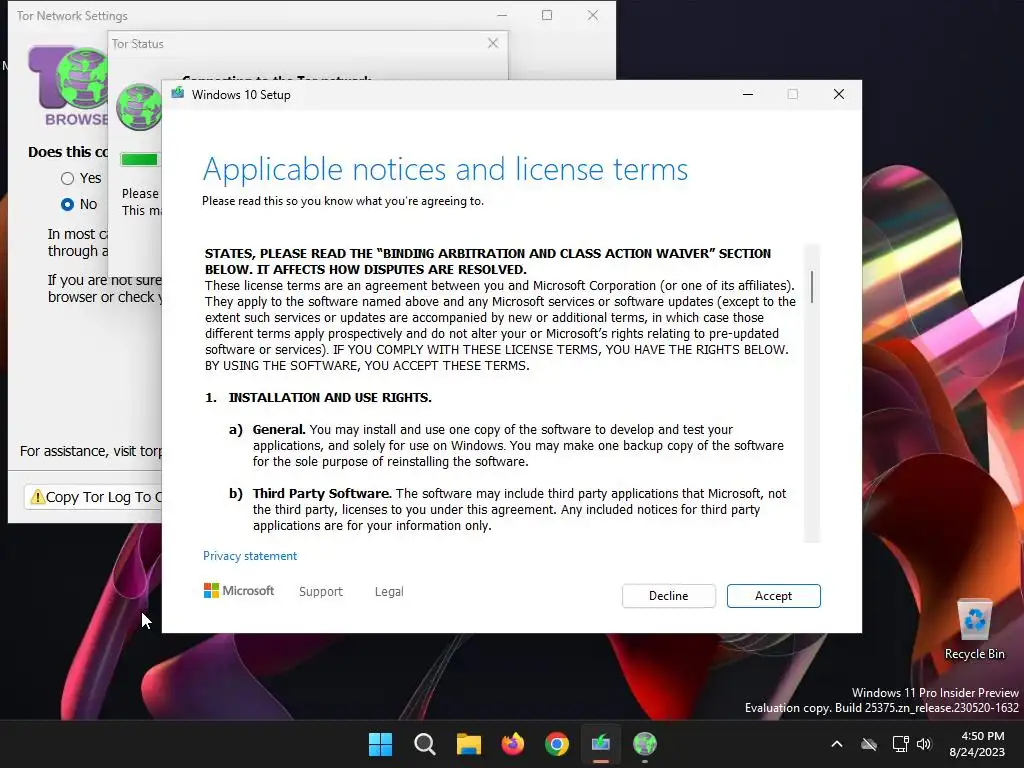1024x768 pixels.
Task: Minimize the Tor Network Settings window
Action: pos(502,16)
